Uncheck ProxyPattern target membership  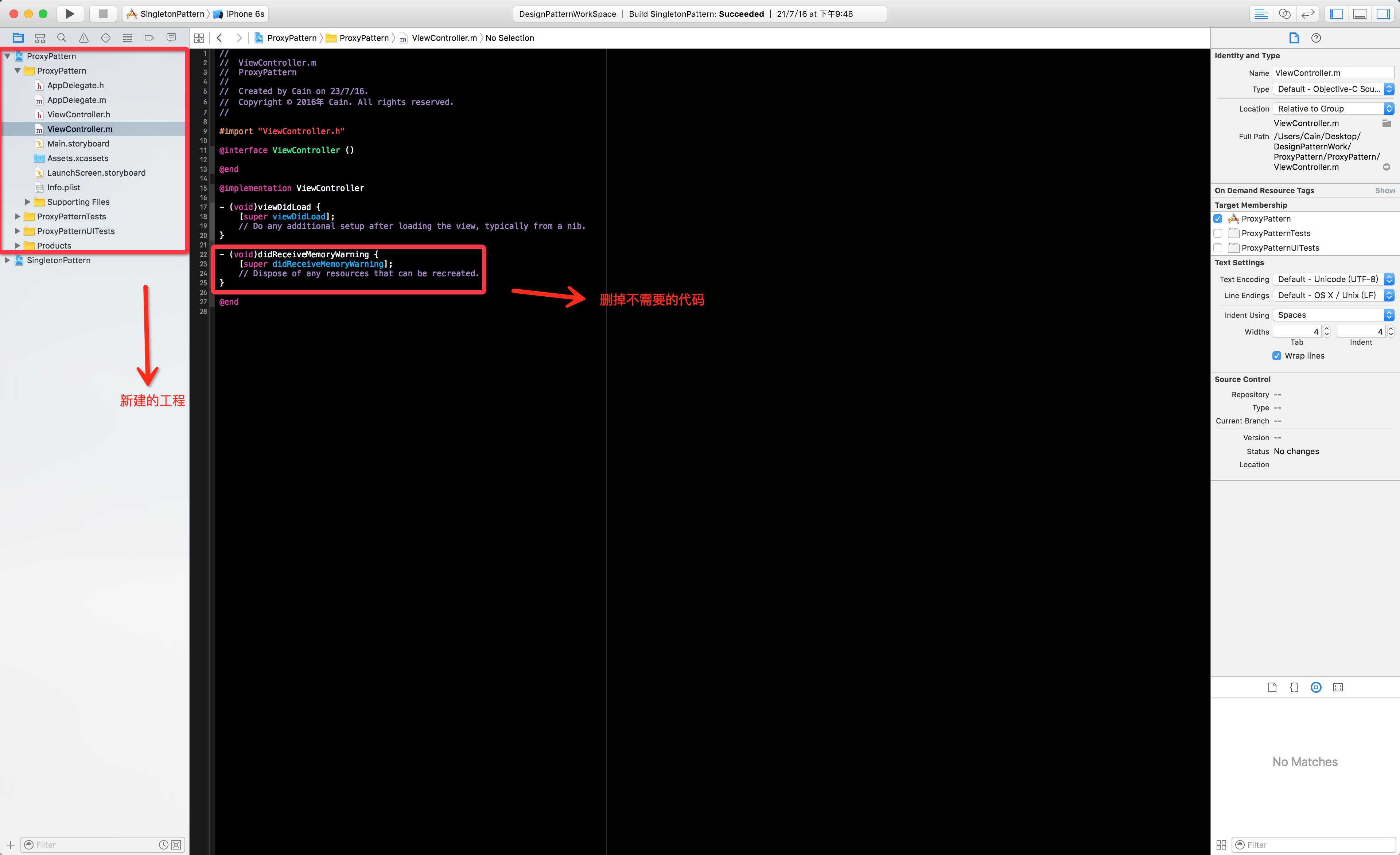(1218, 219)
